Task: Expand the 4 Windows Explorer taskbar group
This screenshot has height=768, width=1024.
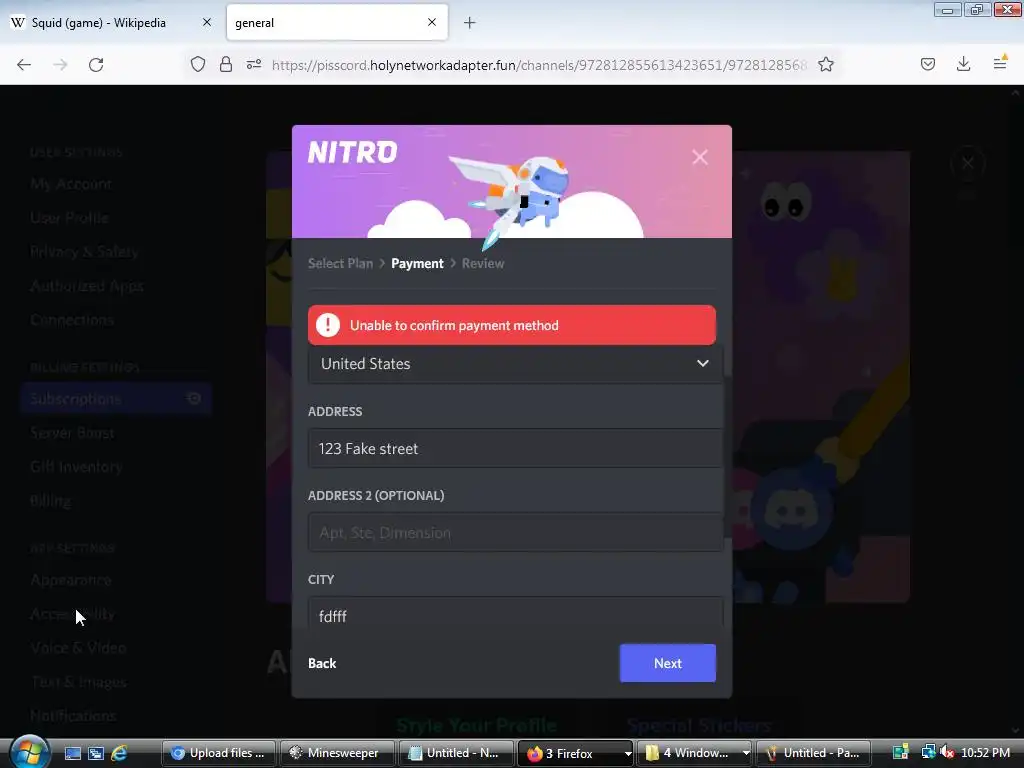Action: (x=694, y=753)
